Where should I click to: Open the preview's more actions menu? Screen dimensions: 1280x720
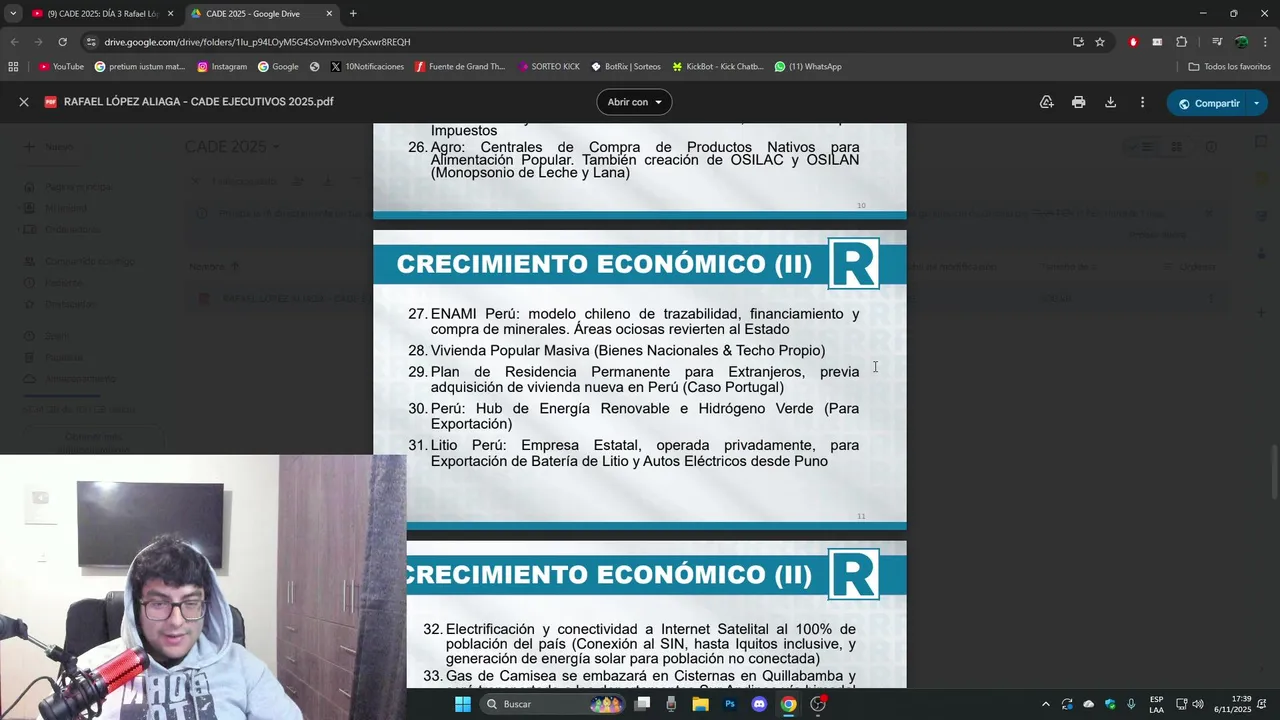[x=1142, y=102]
